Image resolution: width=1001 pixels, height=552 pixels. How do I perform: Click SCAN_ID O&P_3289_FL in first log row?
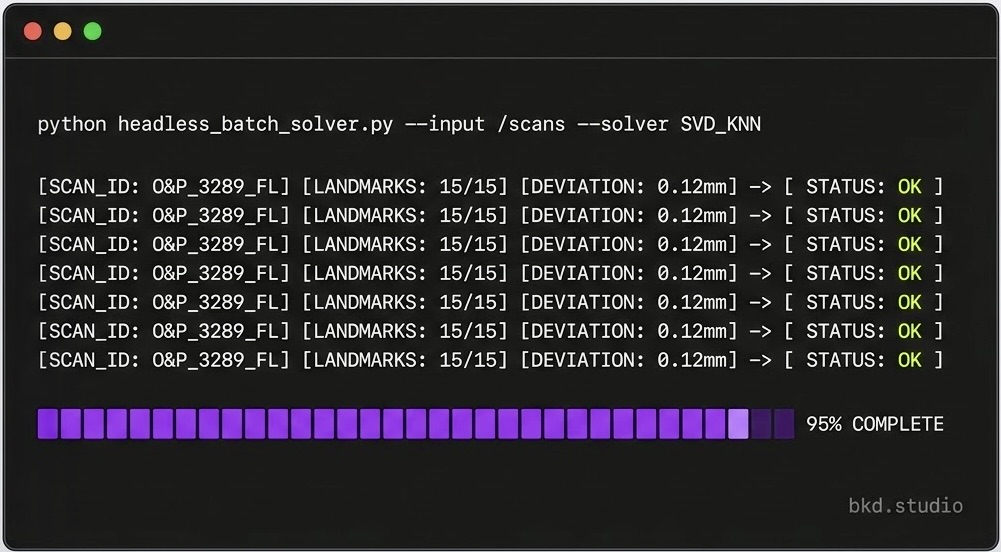(163, 187)
